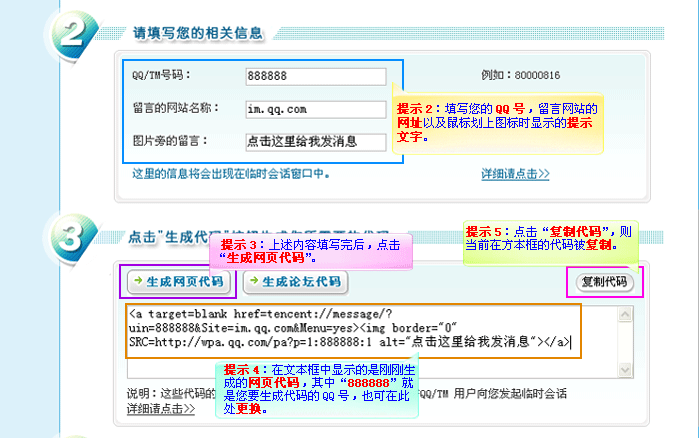Viewport: 699px width, 438px height.
Task: Click the green 提示5 tip callout
Action: pyautogui.click(x=548, y=237)
